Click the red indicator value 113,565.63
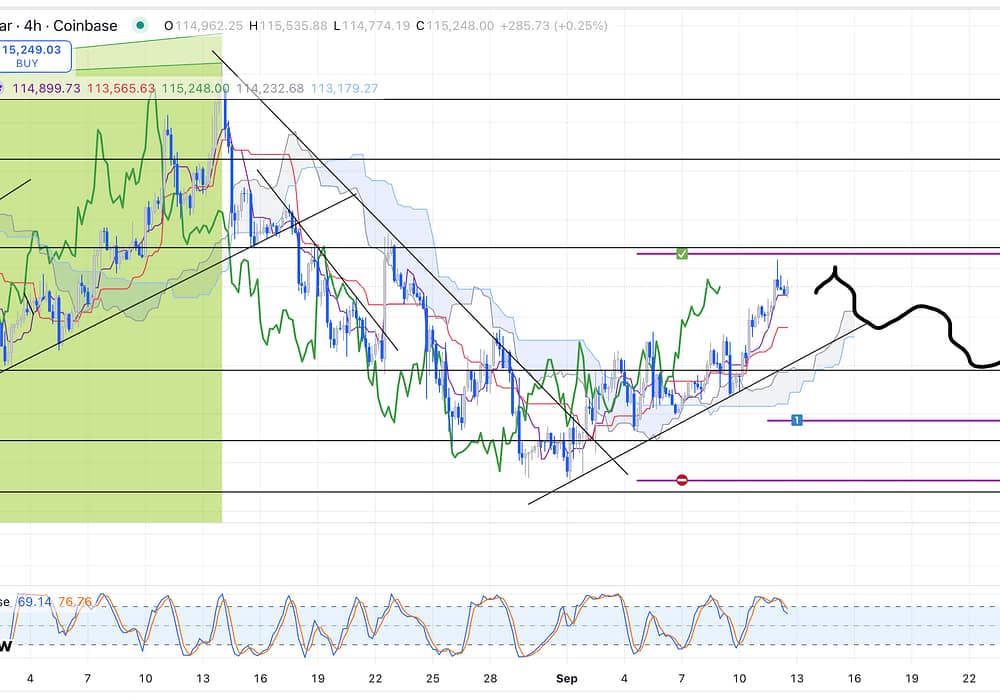1000x700 pixels. [121, 89]
